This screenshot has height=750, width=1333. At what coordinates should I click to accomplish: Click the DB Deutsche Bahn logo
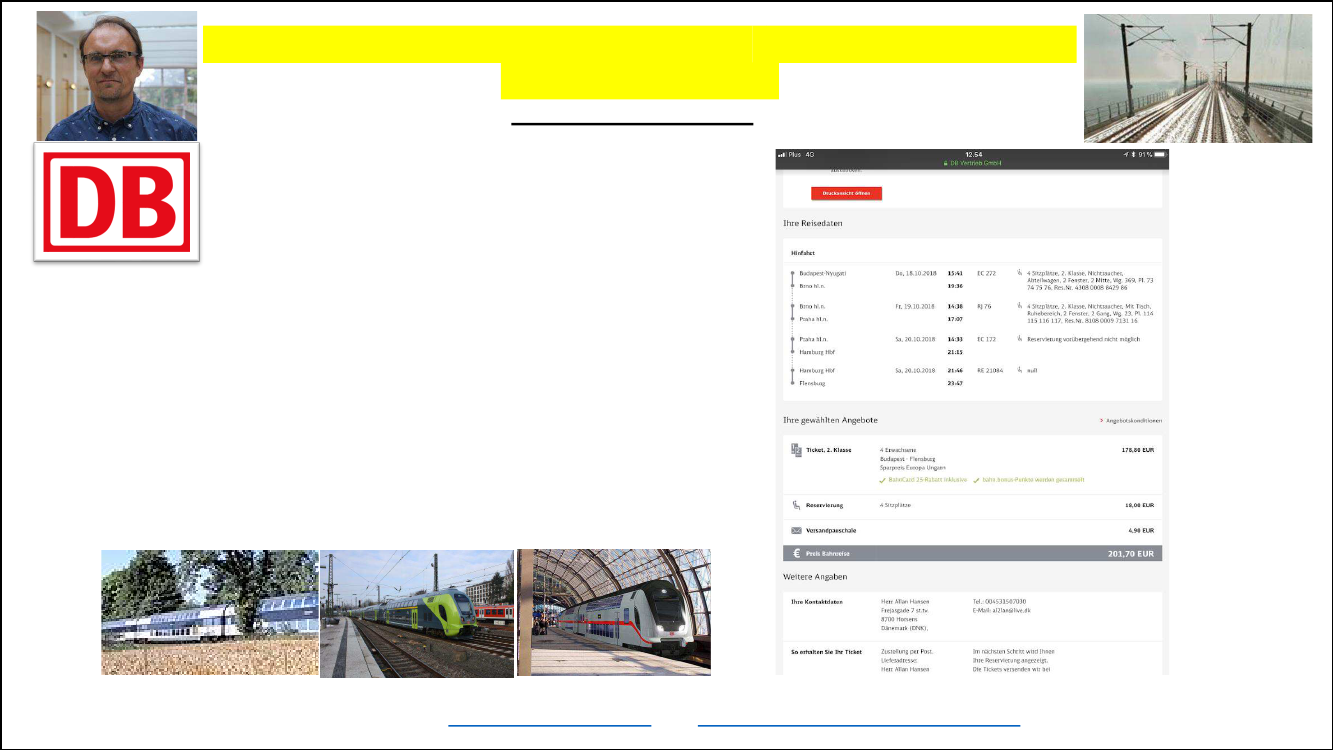(x=117, y=202)
